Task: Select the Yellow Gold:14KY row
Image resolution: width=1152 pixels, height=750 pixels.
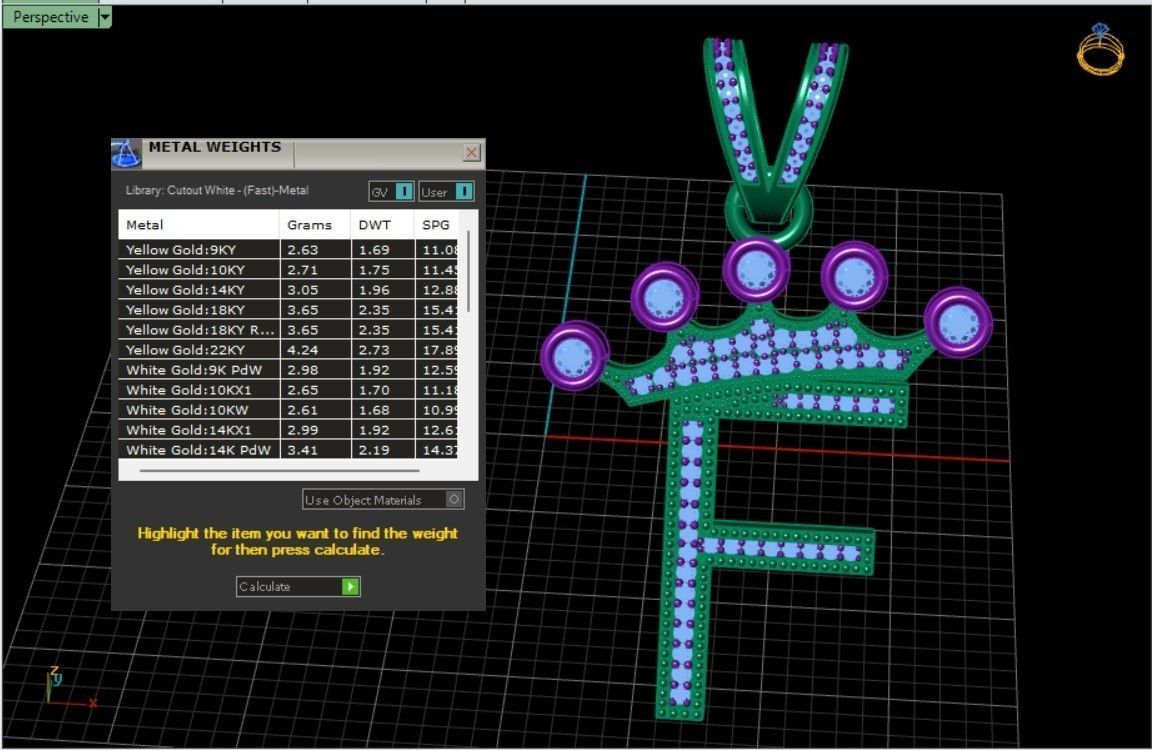Action: [x=288, y=289]
